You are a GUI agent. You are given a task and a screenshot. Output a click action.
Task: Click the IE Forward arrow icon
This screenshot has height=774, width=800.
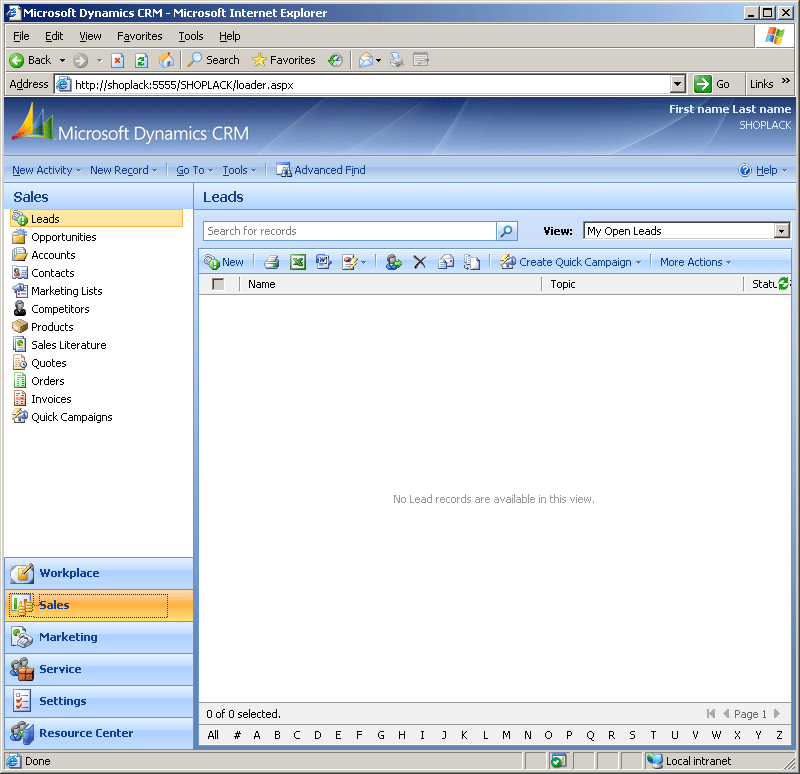coord(80,61)
